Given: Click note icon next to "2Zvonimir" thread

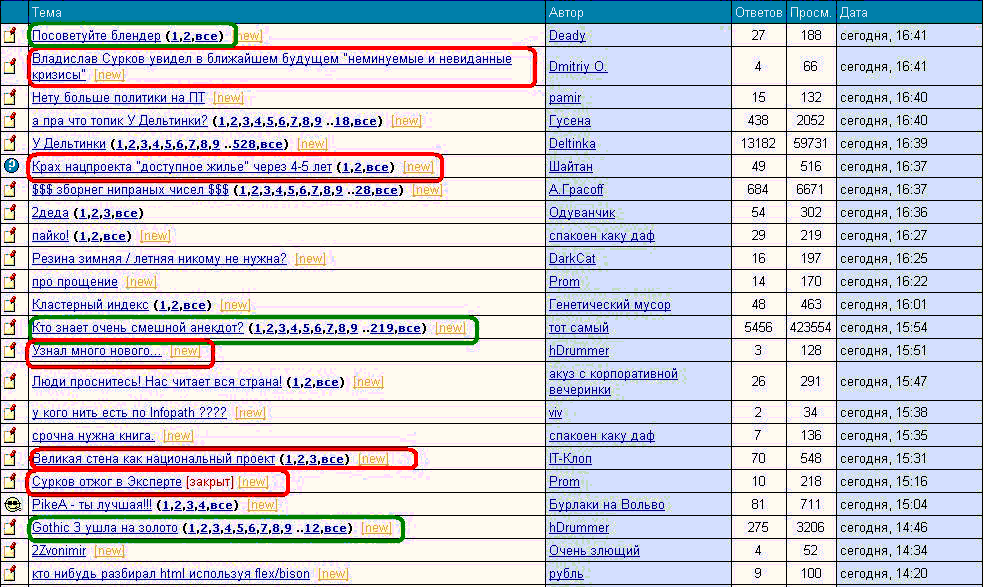Looking at the screenshot, I should 11,551.
